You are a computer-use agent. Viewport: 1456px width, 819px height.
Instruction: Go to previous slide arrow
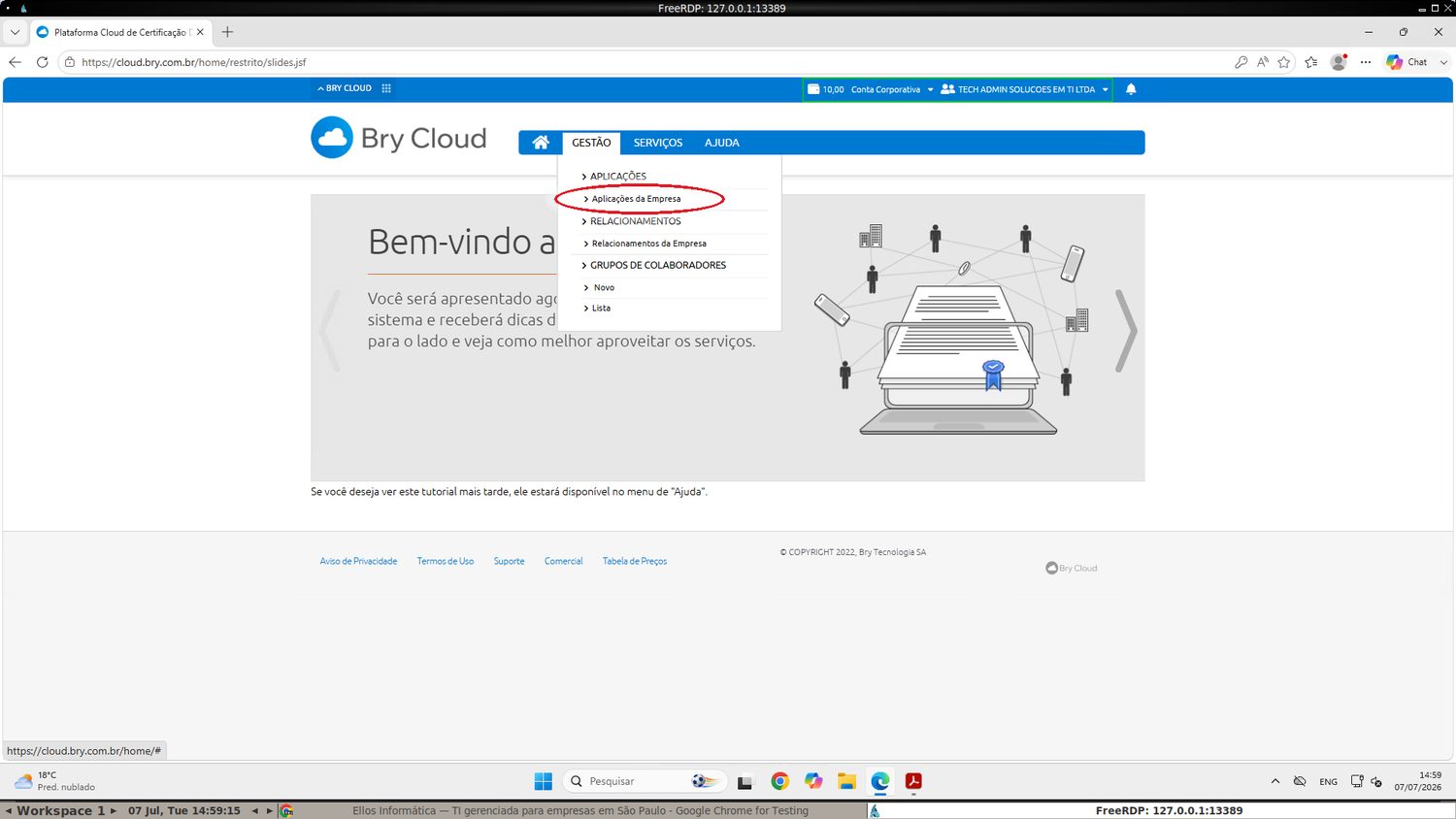pyautogui.click(x=330, y=331)
